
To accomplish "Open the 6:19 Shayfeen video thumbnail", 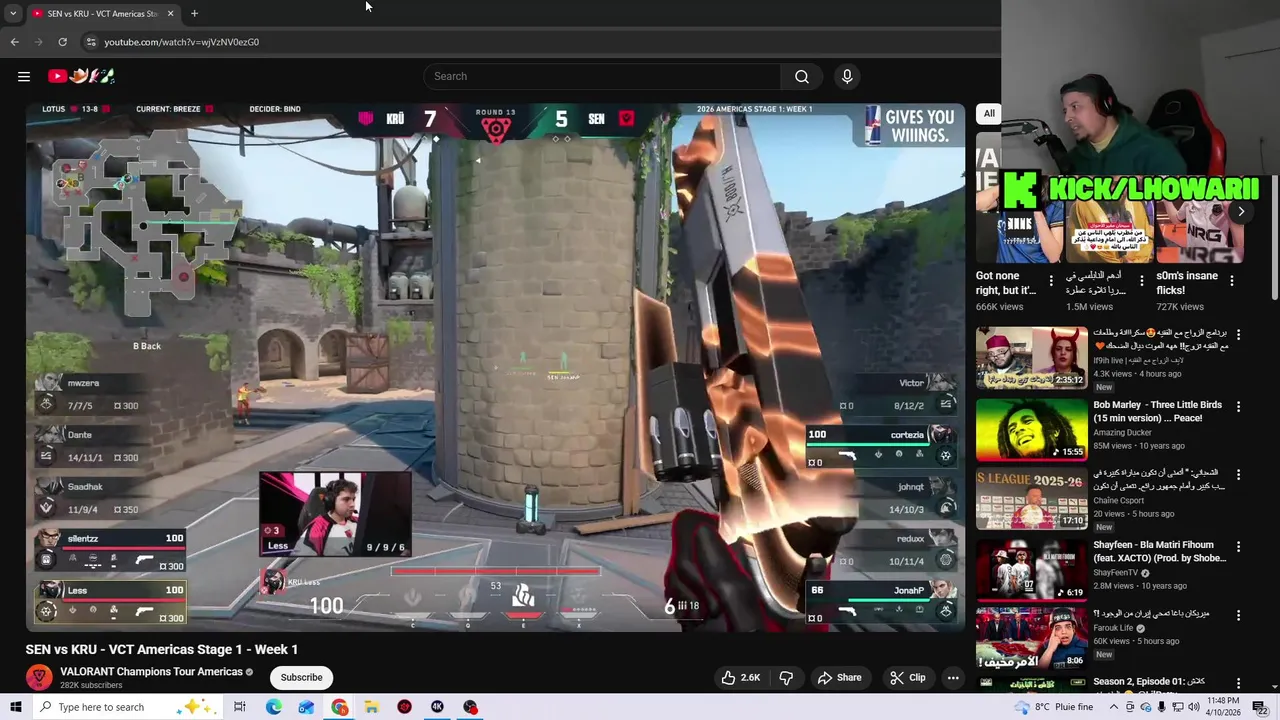I will click(1031, 570).
